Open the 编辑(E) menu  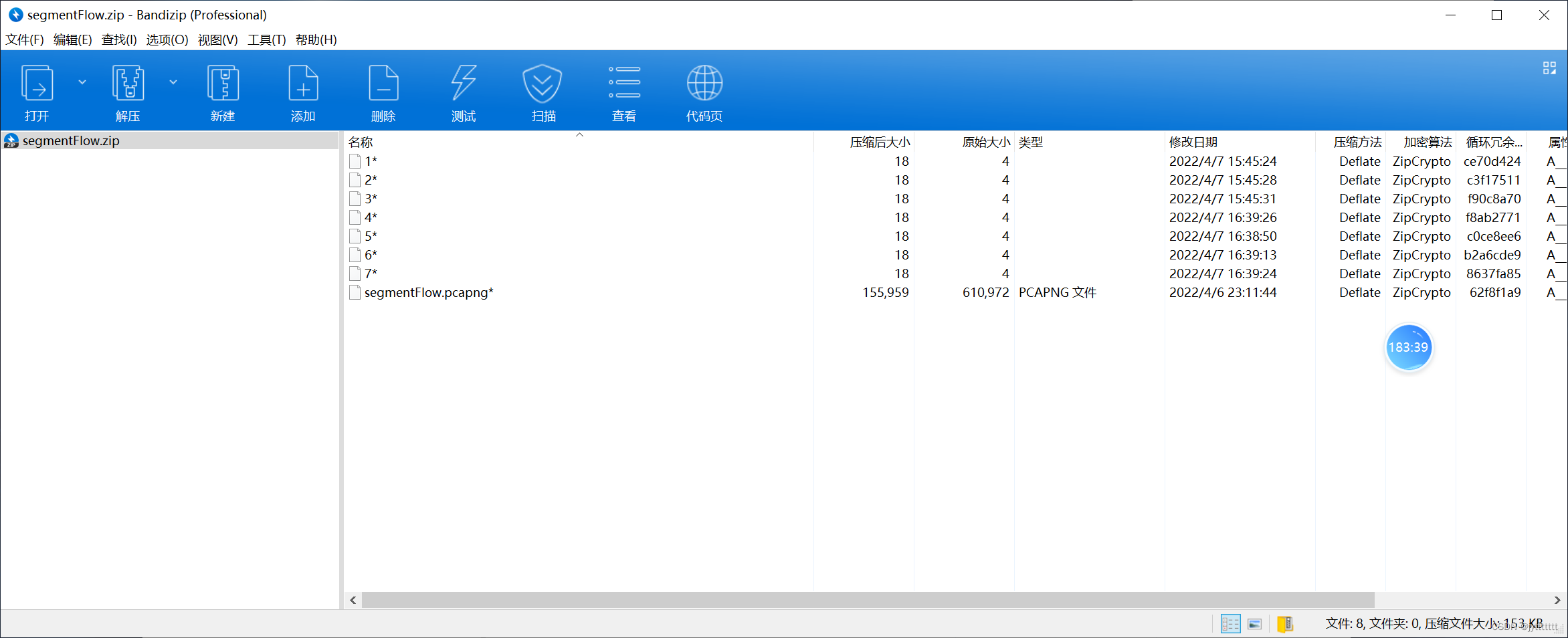[73, 40]
